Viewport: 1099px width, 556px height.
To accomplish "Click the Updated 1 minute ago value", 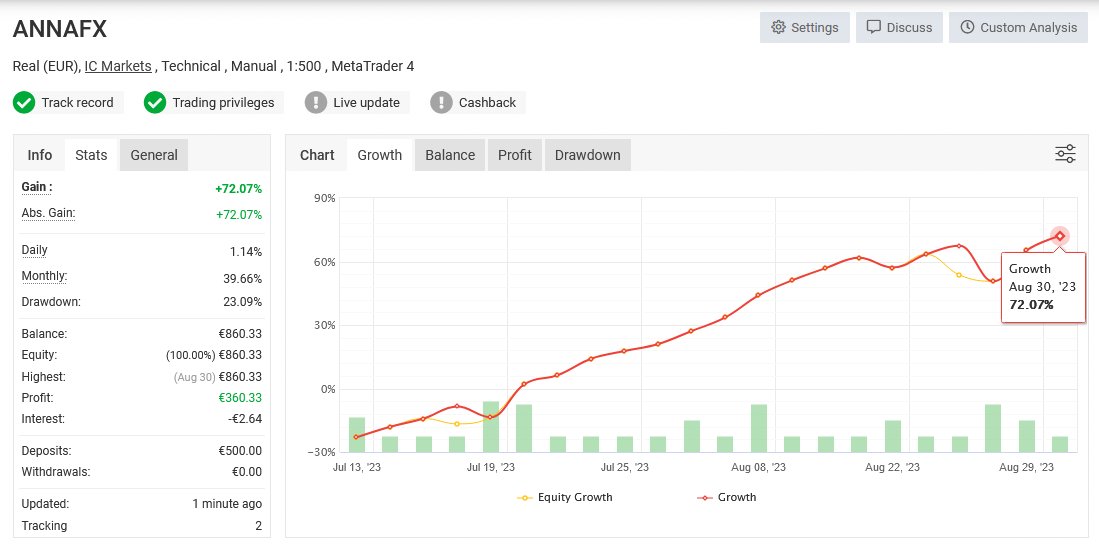I will (227, 504).
